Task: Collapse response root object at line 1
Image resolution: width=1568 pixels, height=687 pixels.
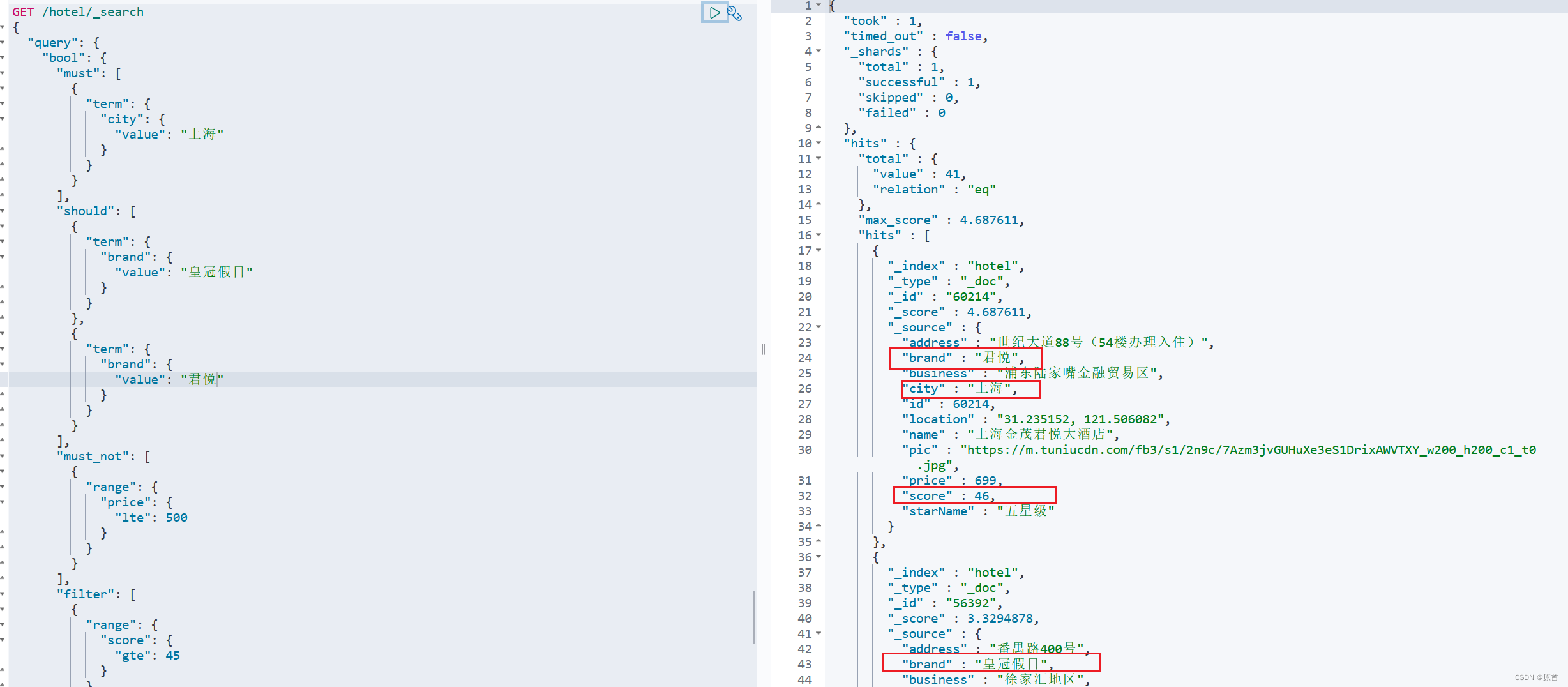Action: [819, 5]
